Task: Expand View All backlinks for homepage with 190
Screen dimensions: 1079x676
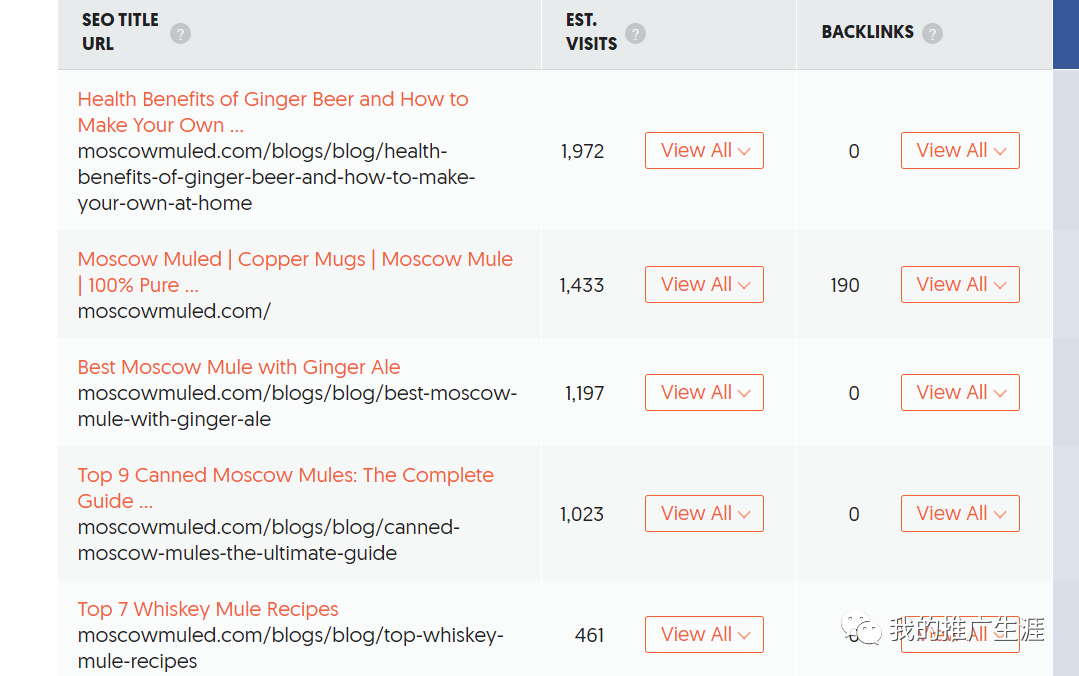Action: tap(960, 285)
